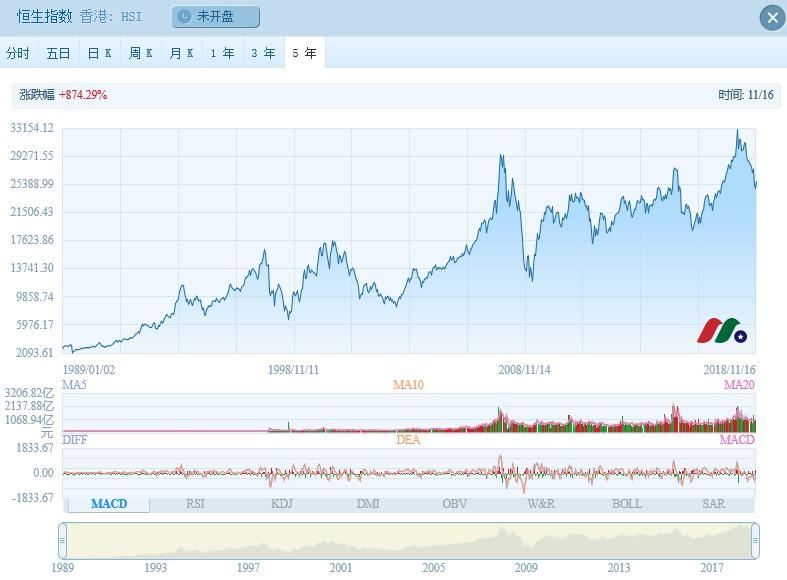Select the W&R indicator tab

pyautogui.click(x=541, y=504)
